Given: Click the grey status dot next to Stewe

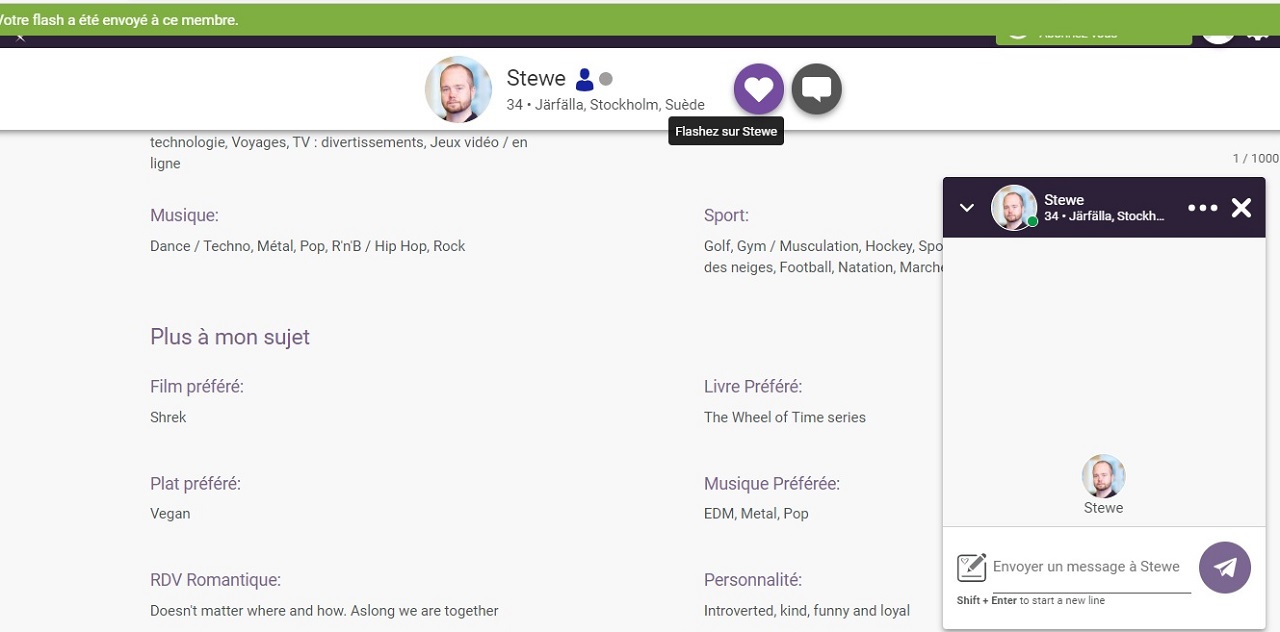Looking at the screenshot, I should click(x=606, y=79).
